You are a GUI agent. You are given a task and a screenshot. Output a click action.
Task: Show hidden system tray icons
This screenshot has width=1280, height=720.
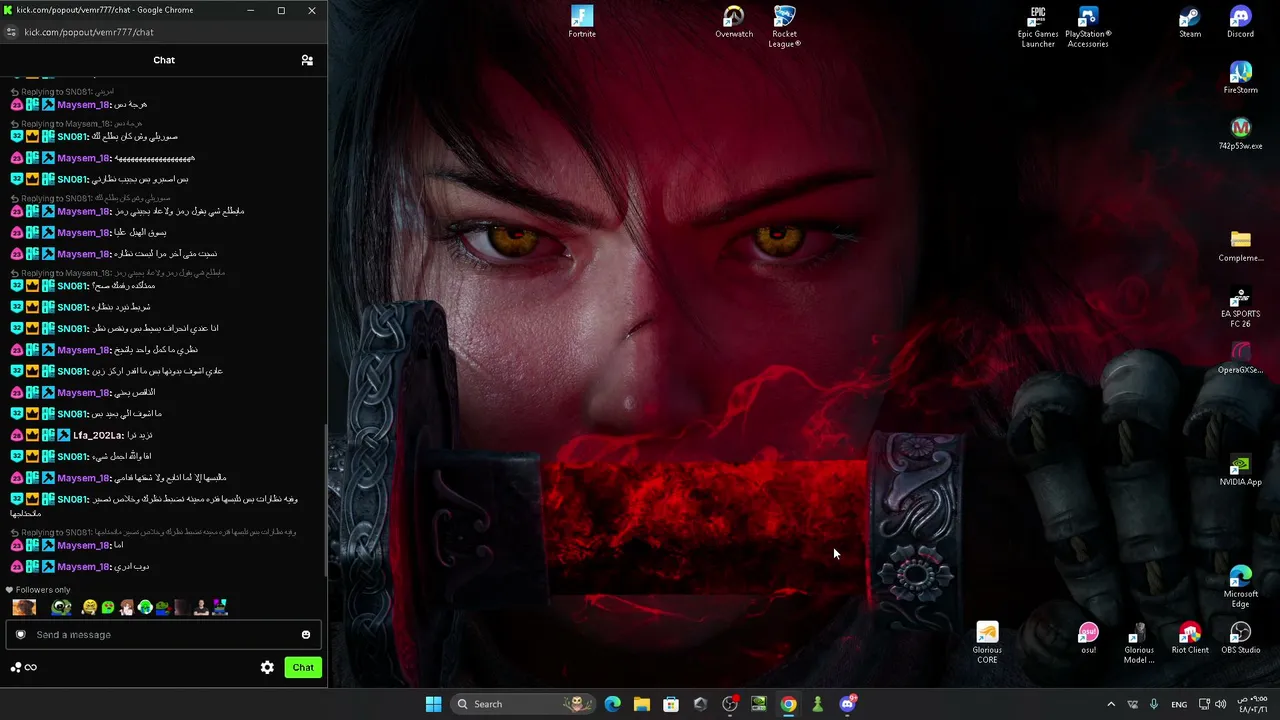[1110, 704]
